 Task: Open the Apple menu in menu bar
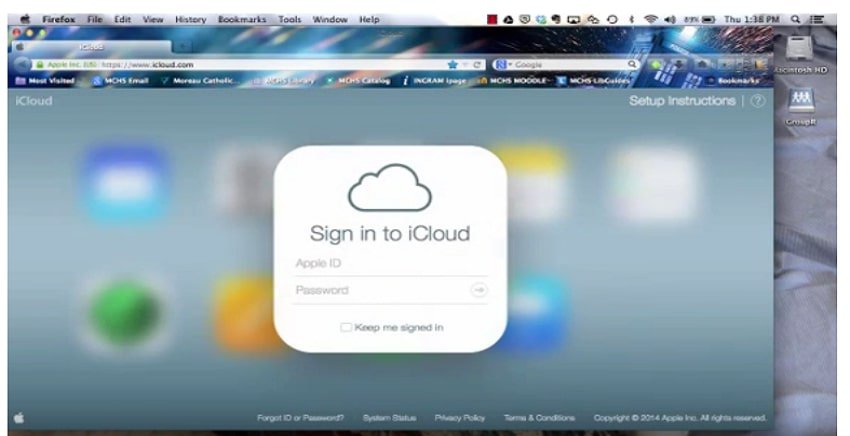tap(25, 20)
